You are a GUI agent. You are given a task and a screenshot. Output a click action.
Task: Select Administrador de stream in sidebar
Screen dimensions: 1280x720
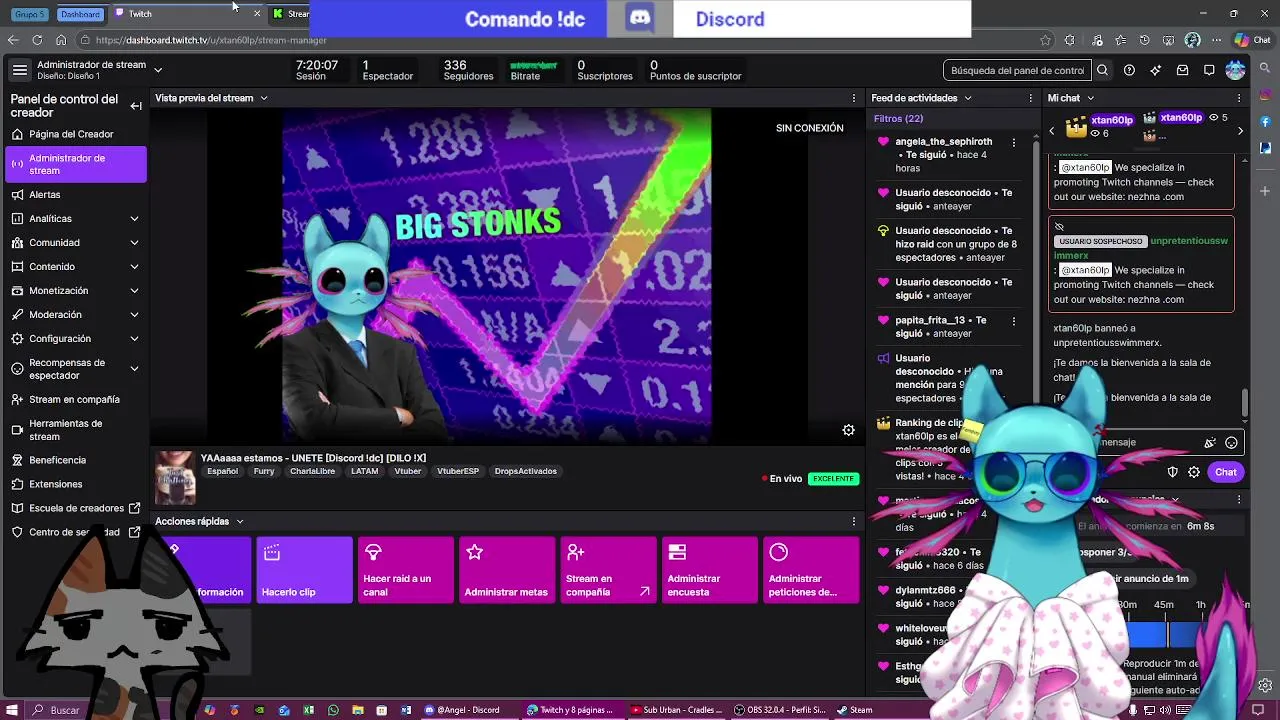pyautogui.click(x=76, y=164)
